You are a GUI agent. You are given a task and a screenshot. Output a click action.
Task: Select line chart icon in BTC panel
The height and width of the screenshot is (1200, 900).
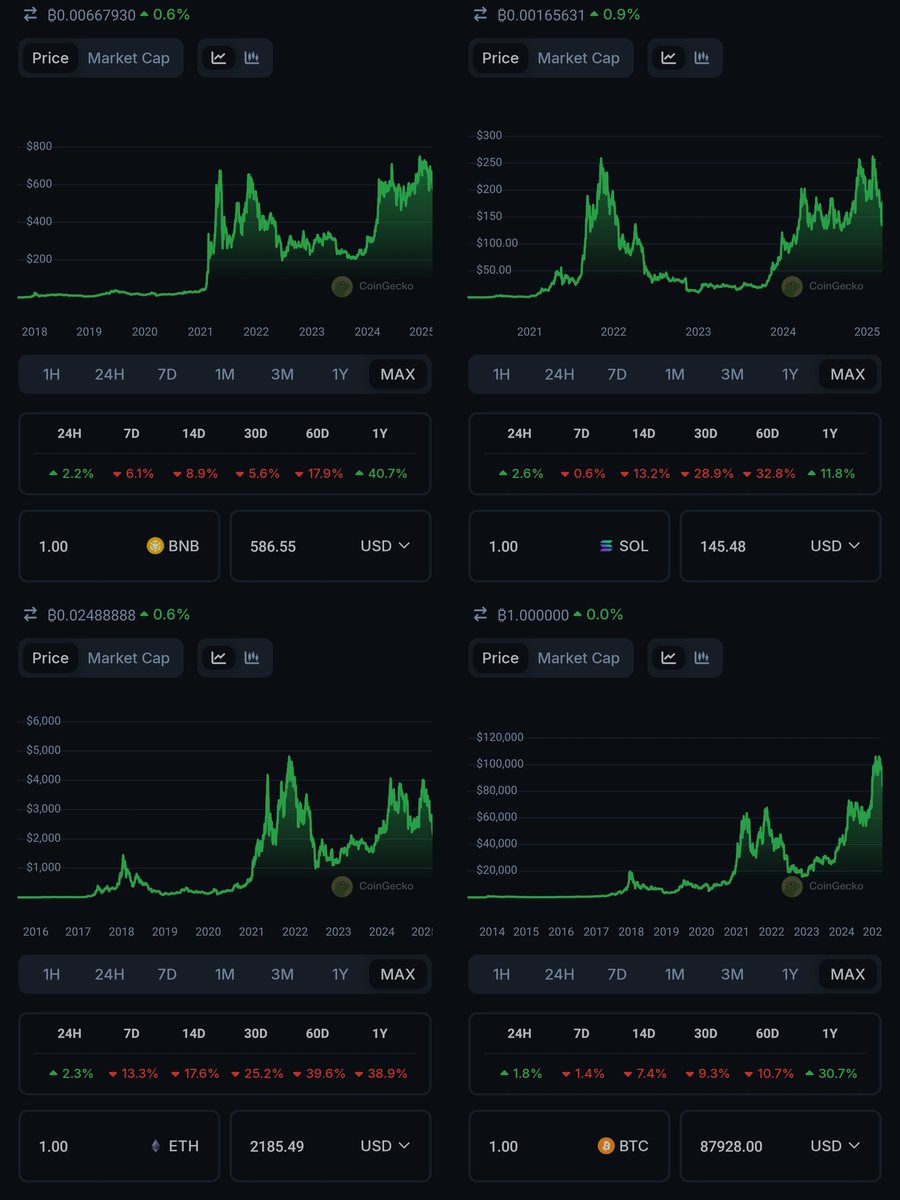[x=669, y=658]
